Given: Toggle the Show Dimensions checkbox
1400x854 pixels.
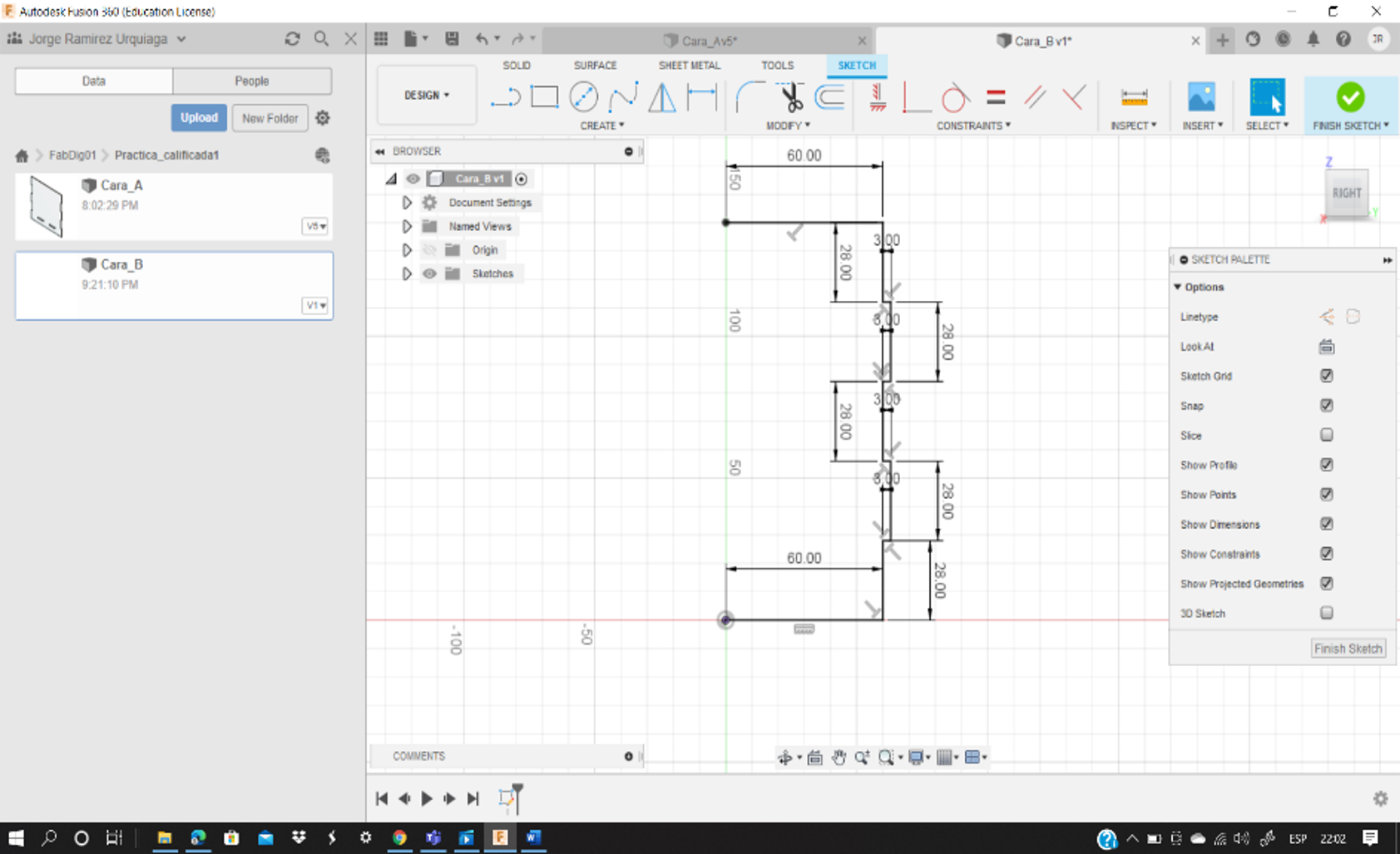Looking at the screenshot, I should 1327,524.
